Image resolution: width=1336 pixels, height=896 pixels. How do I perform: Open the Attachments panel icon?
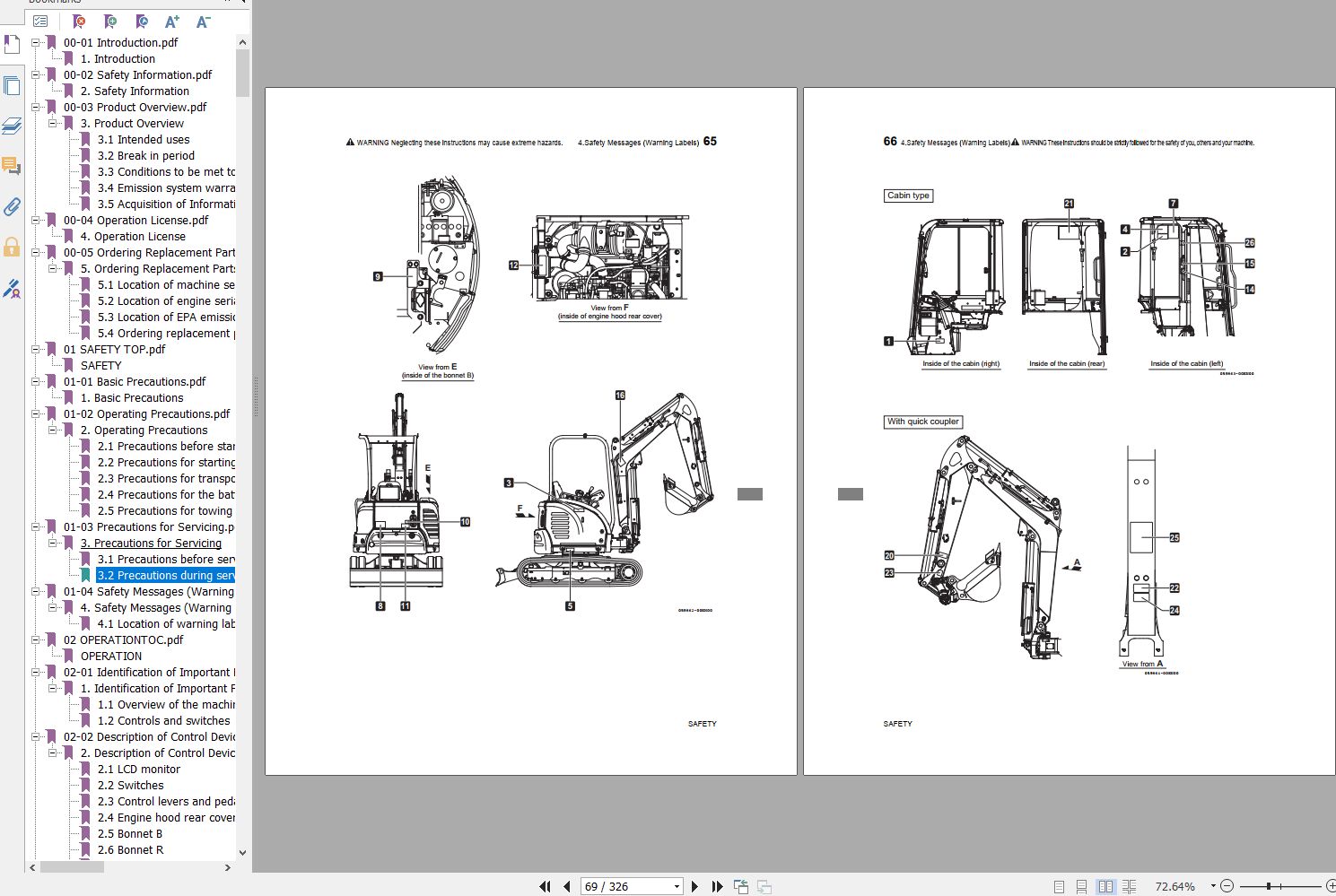[x=12, y=207]
